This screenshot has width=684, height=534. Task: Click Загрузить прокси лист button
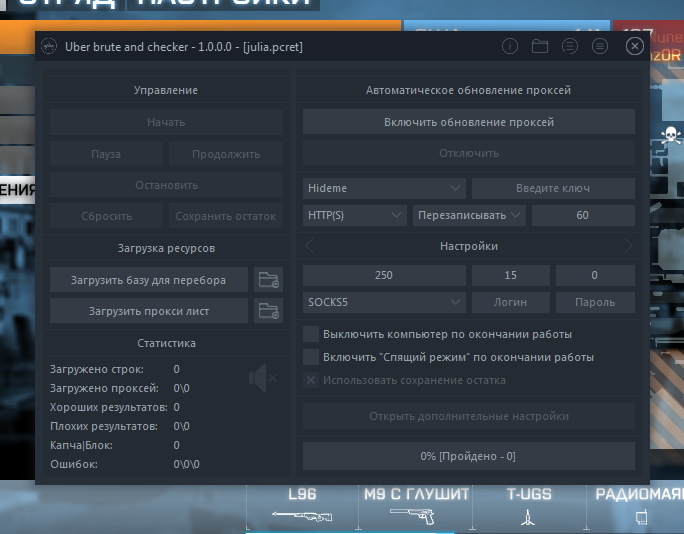coord(149,311)
